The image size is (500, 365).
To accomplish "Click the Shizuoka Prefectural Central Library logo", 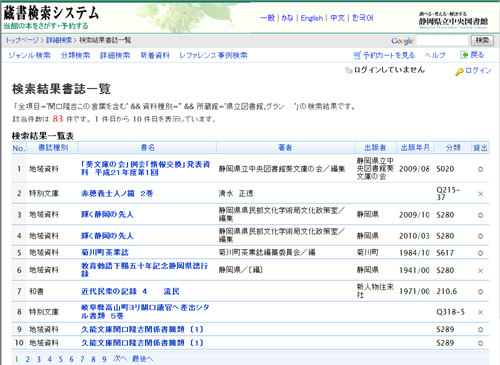I will (x=453, y=20).
